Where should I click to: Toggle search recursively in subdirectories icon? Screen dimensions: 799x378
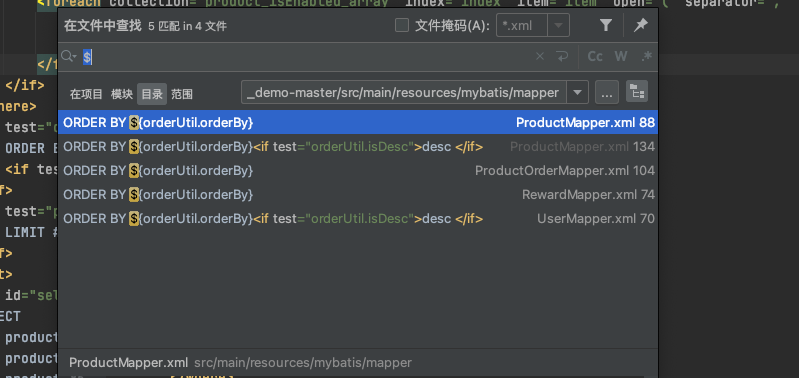pyautogui.click(x=637, y=92)
